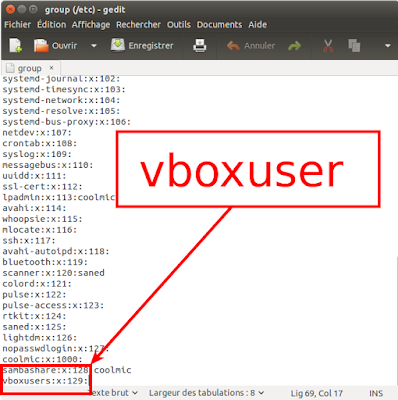Click the INS insert mode indicator
The image size is (398, 400).
(x=376, y=394)
